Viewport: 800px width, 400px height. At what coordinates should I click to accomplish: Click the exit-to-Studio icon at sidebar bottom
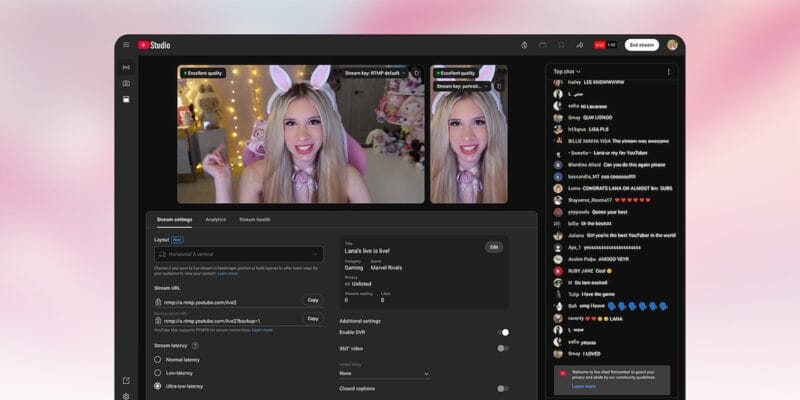(x=126, y=381)
